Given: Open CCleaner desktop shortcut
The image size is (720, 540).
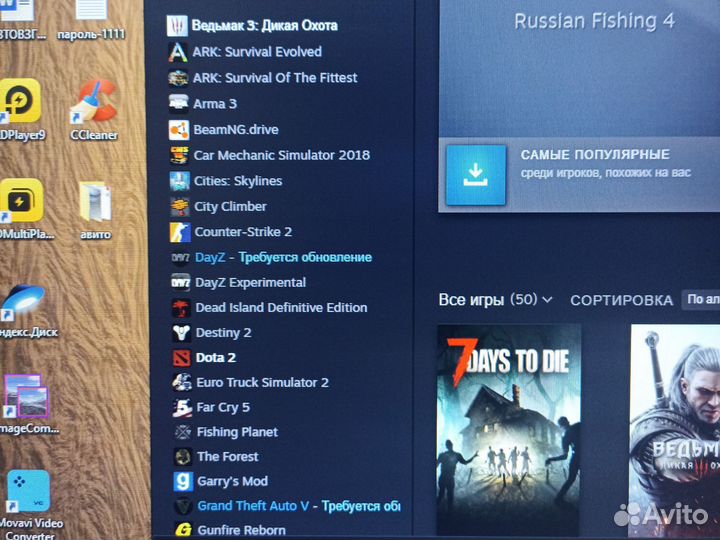Looking at the screenshot, I should (94, 110).
